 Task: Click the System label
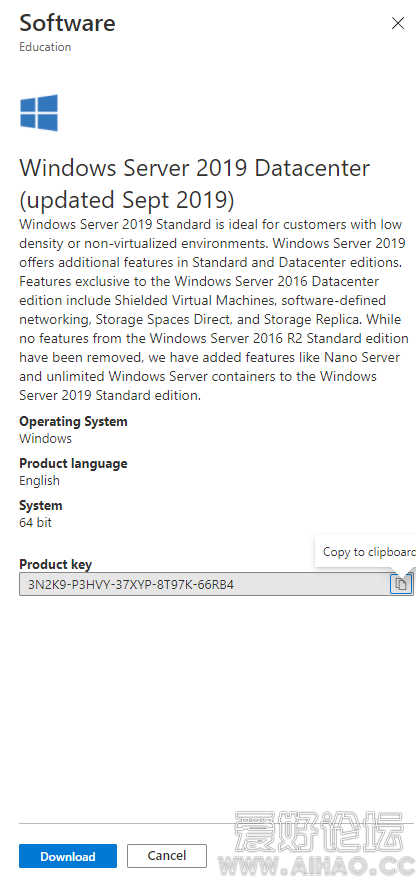click(x=41, y=505)
